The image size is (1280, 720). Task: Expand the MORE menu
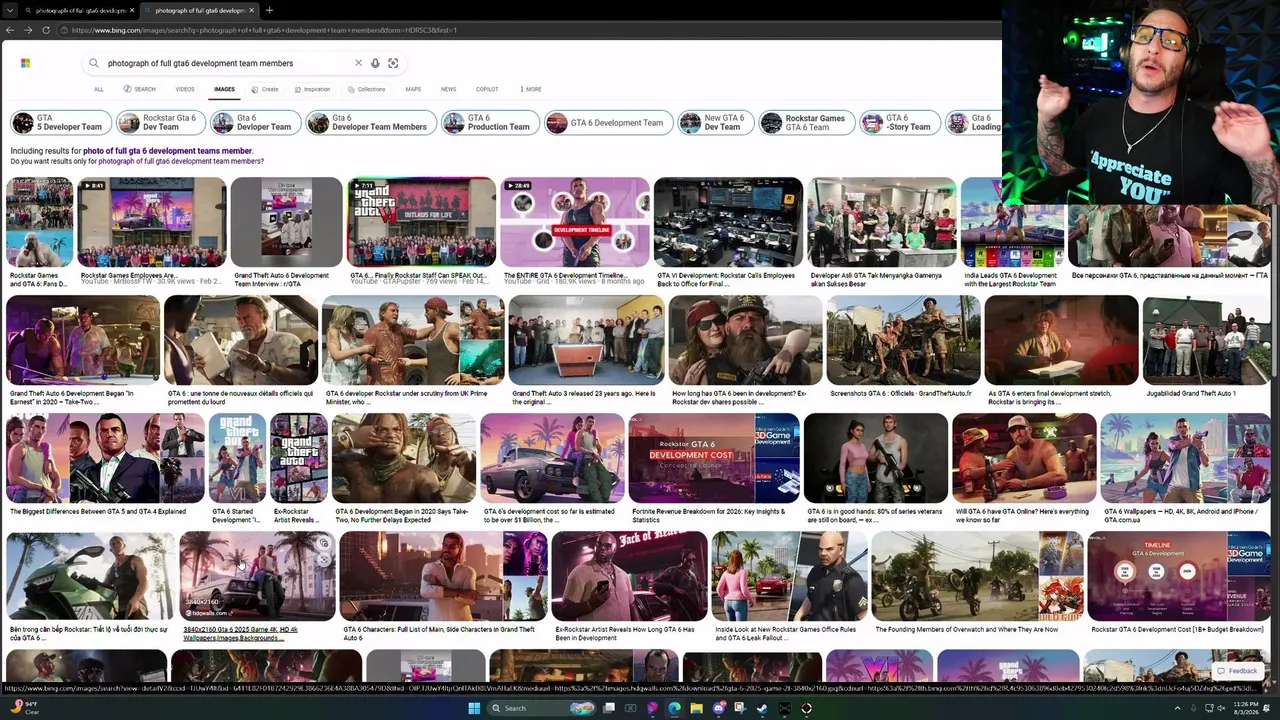[x=531, y=89]
